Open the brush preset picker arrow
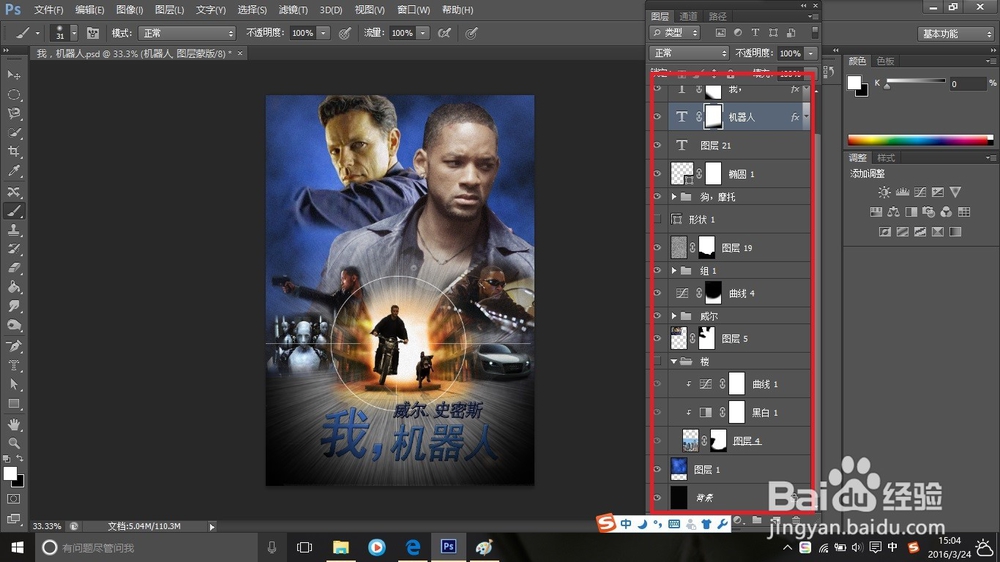The height and width of the screenshot is (562, 1000). pyautogui.click(x=74, y=33)
